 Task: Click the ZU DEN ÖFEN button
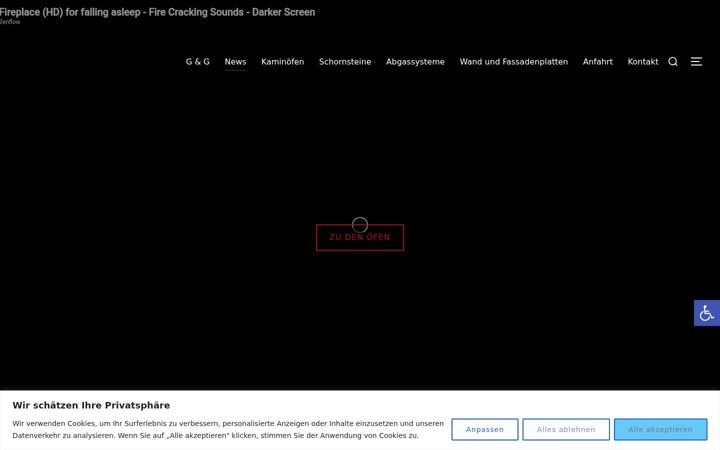click(x=360, y=237)
